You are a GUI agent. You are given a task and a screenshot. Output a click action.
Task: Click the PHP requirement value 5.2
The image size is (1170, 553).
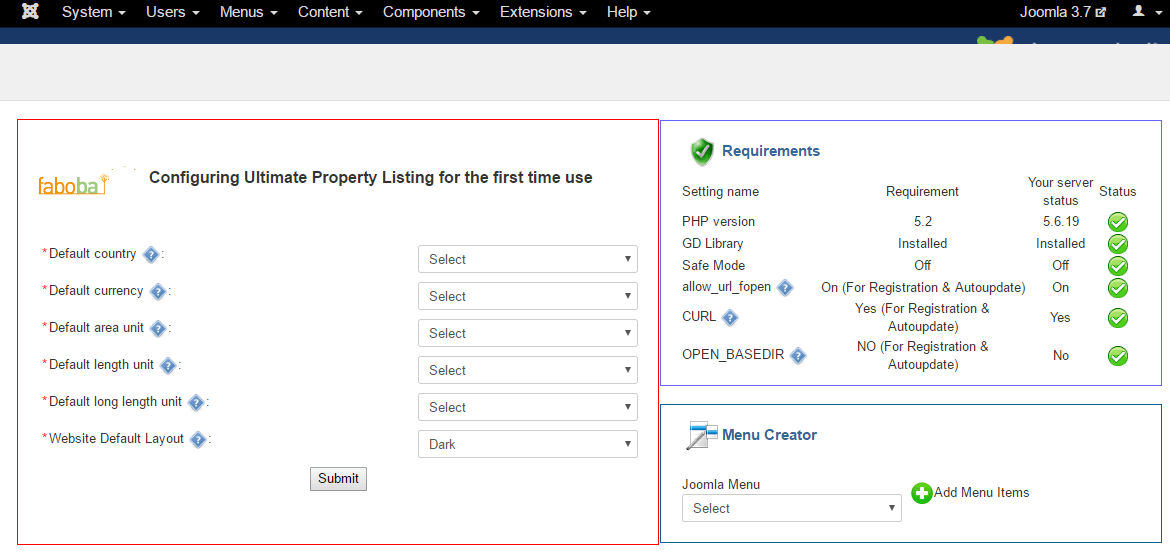(922, 222)
